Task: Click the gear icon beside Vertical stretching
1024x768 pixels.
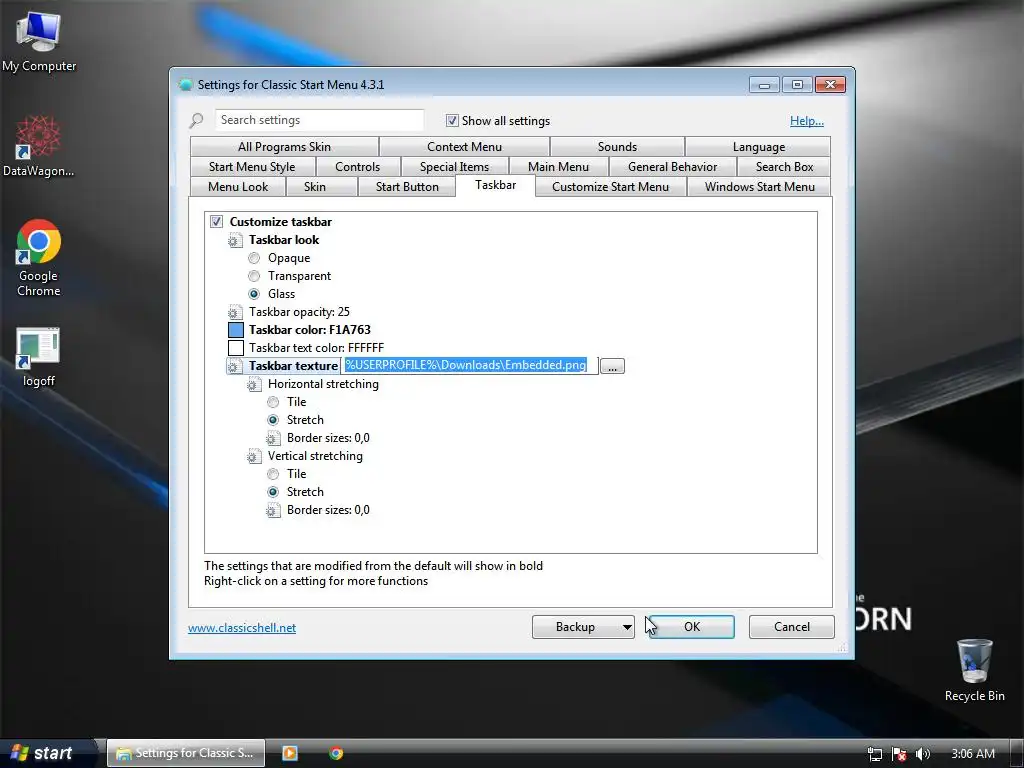Action: pyautogui.click(x=254, y=456)
